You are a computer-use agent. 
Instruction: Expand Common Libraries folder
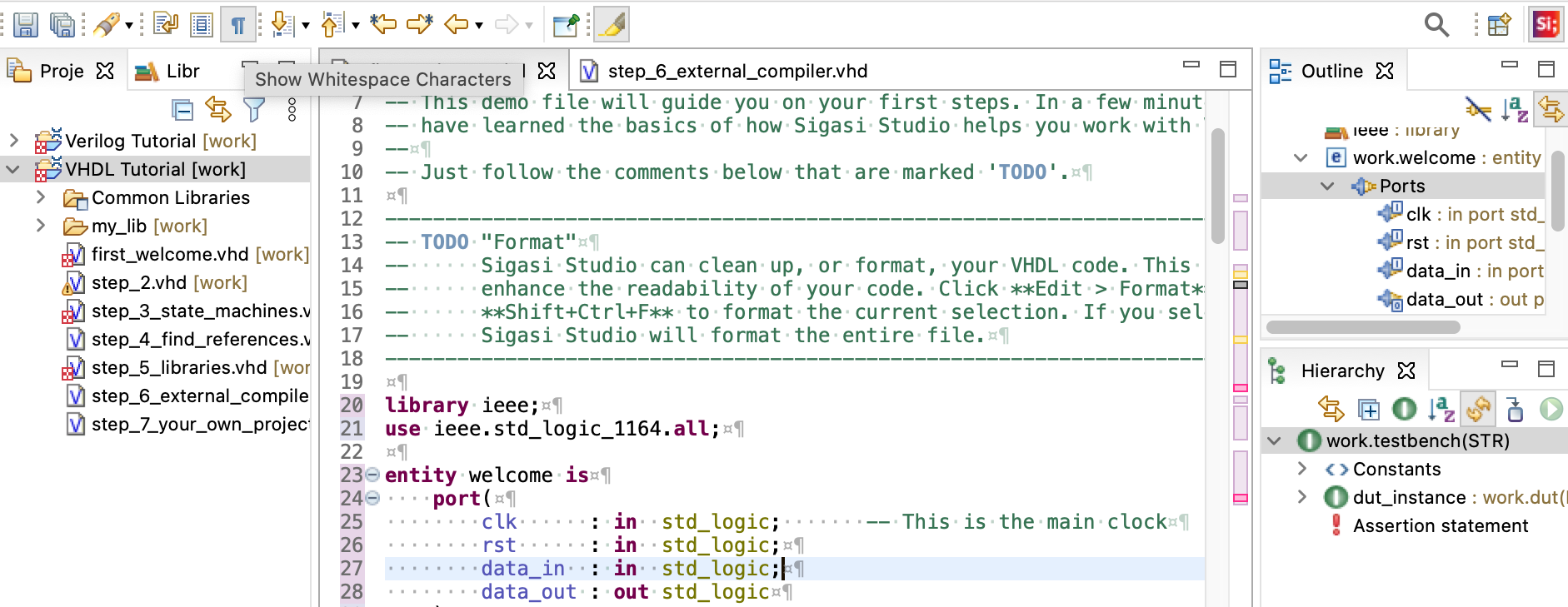(x=41, y=197)
